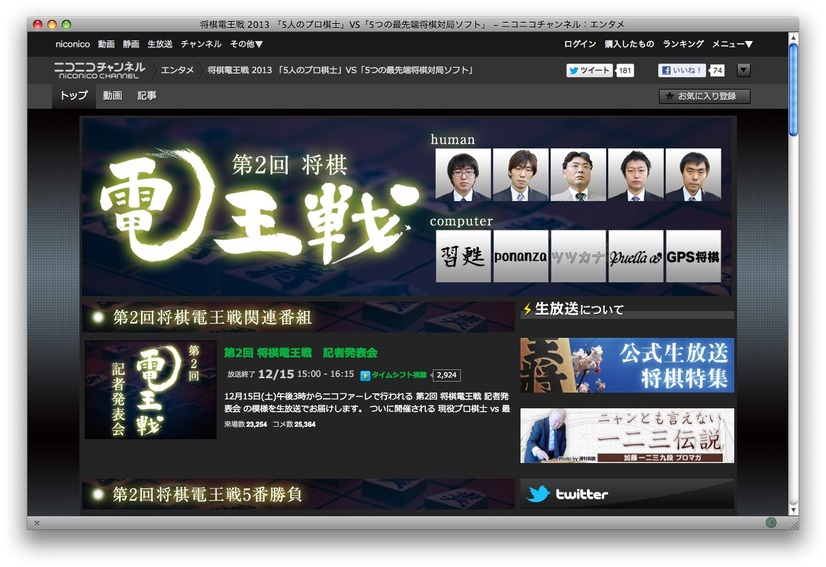
Task: Click the エンタメ breadcrumb
Action: point(178,70)
